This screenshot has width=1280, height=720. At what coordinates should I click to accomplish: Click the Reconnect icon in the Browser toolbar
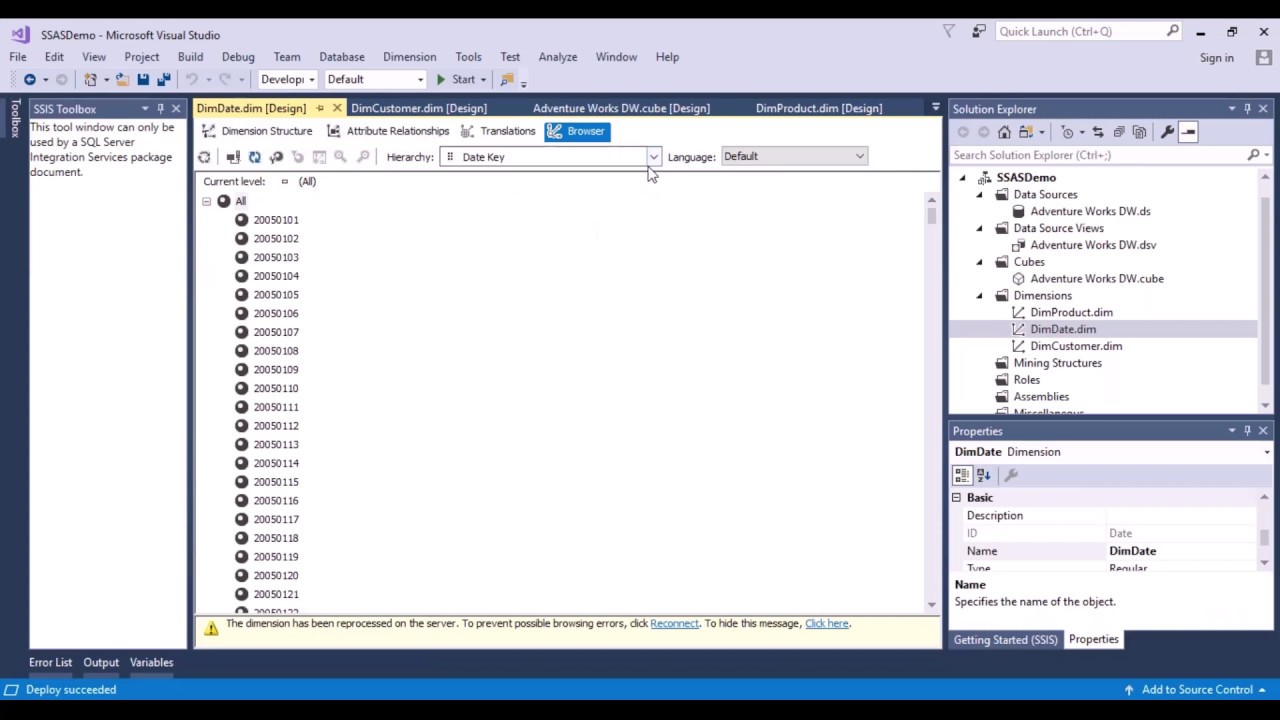tap(254, 157)
